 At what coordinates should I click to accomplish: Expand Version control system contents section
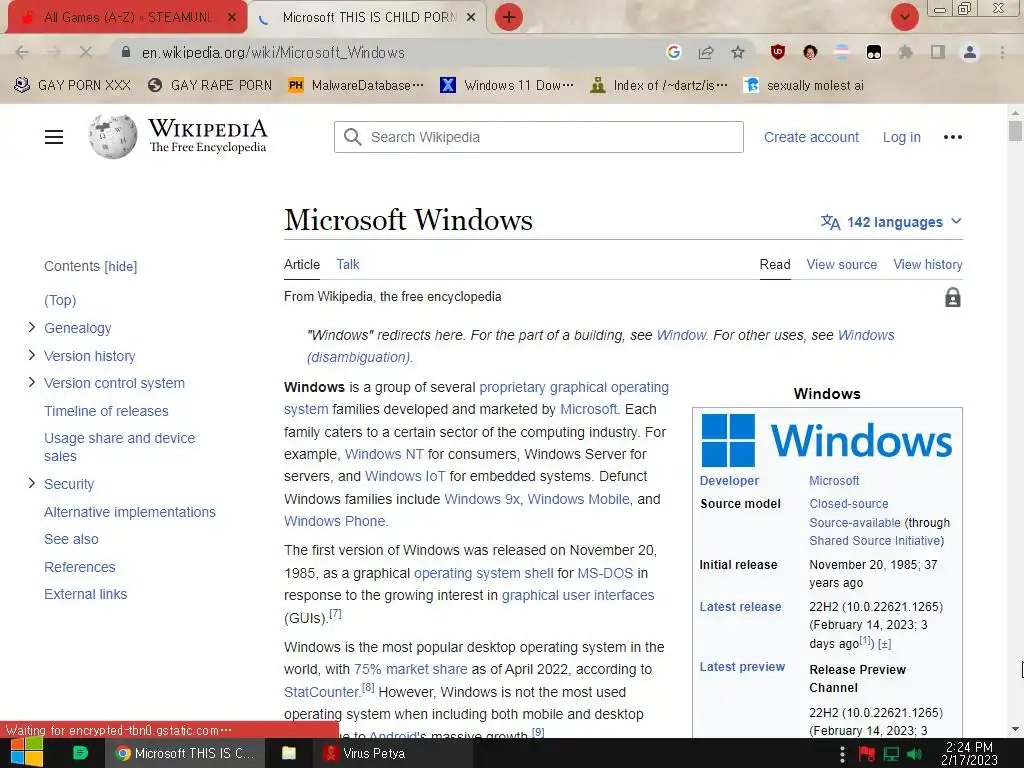(x=31, y=382)
